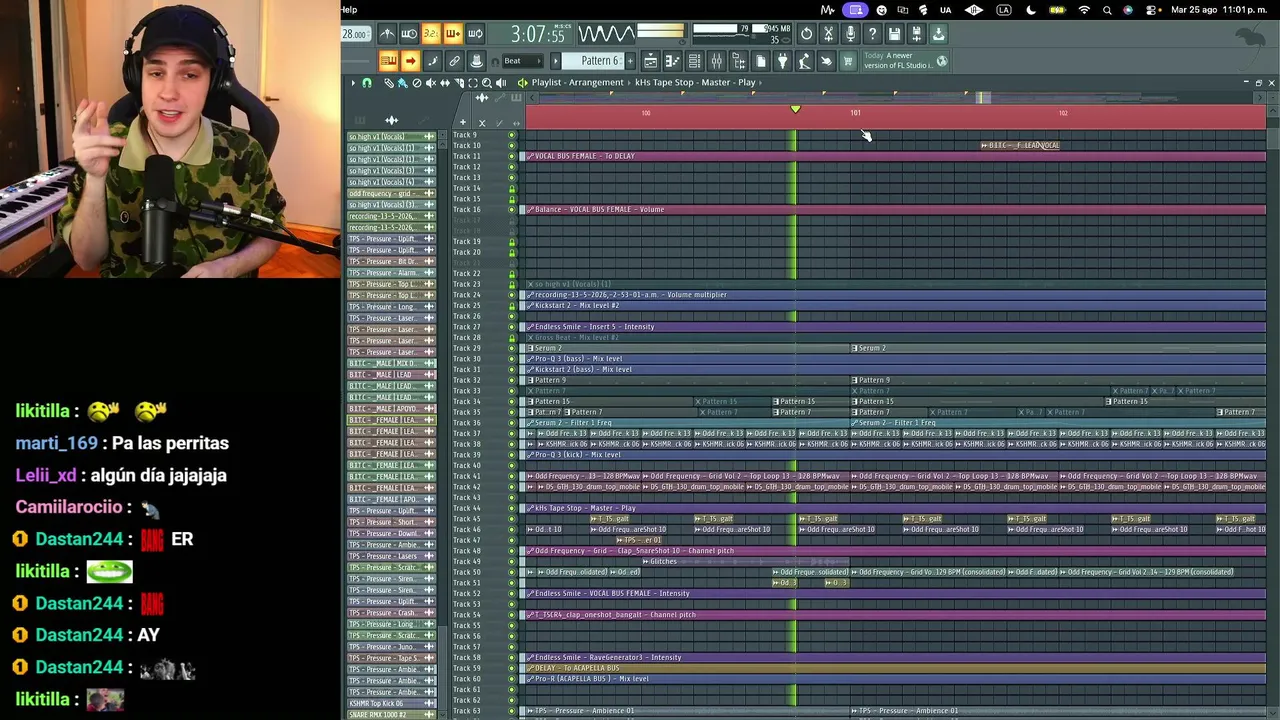Open Spotlight search in menu bar
This screenshot has width=1280, height=720.
(1107, 10)
